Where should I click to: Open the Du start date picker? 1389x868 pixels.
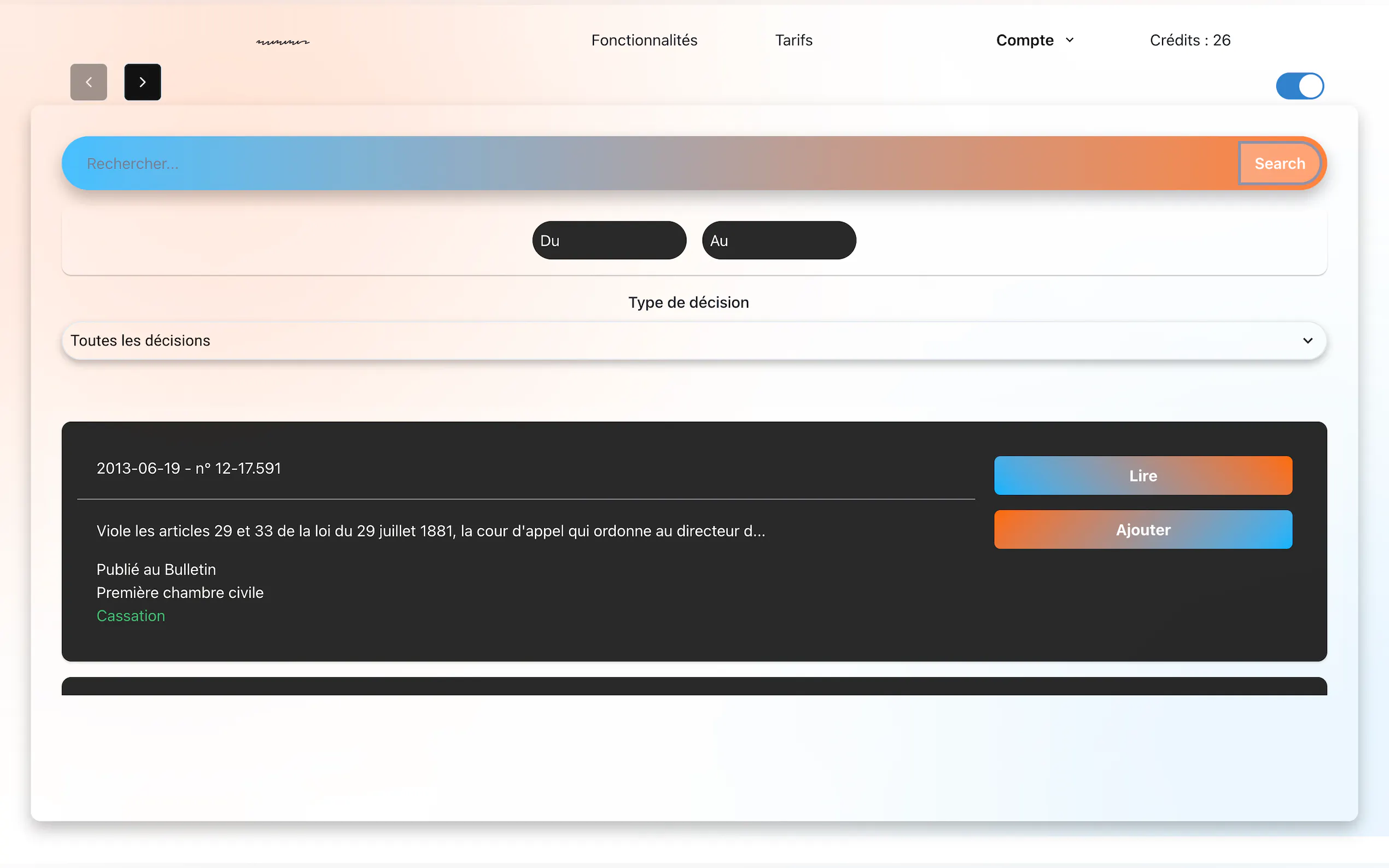(609, 241)
